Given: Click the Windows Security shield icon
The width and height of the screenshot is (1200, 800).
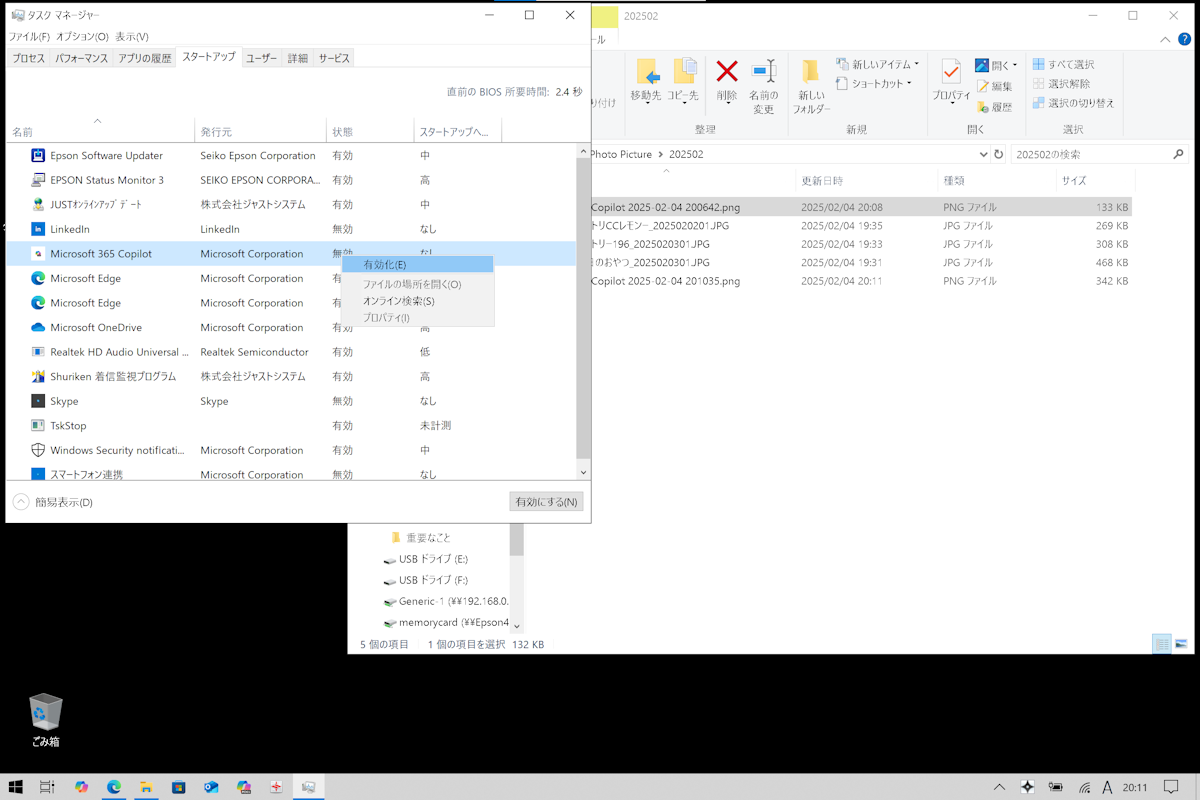Looking at the screenshot, I should point(38,450).
